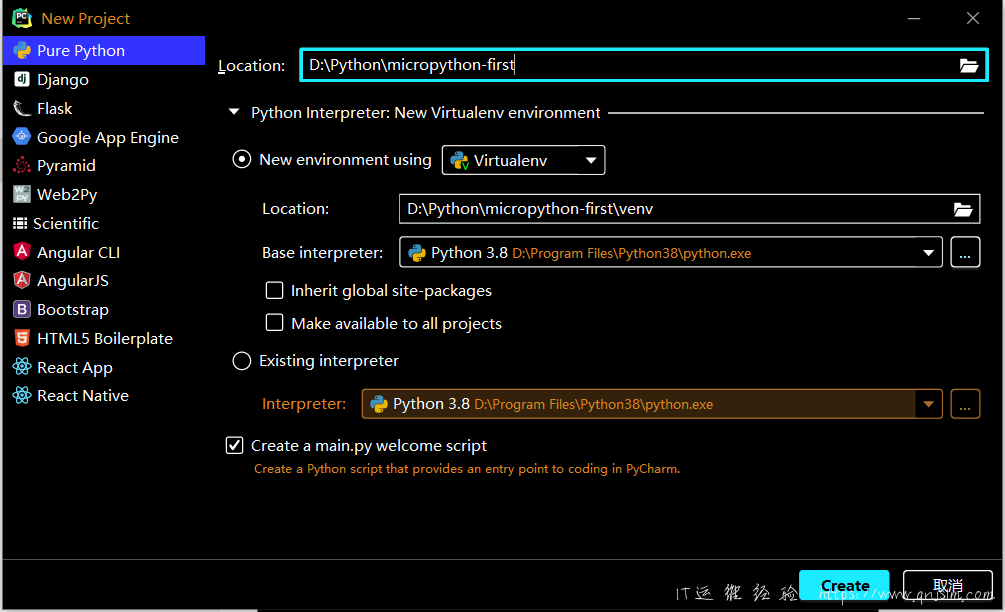Uncheck Create a main.py welcome script

pyautogui.click(x=235, y=445)
